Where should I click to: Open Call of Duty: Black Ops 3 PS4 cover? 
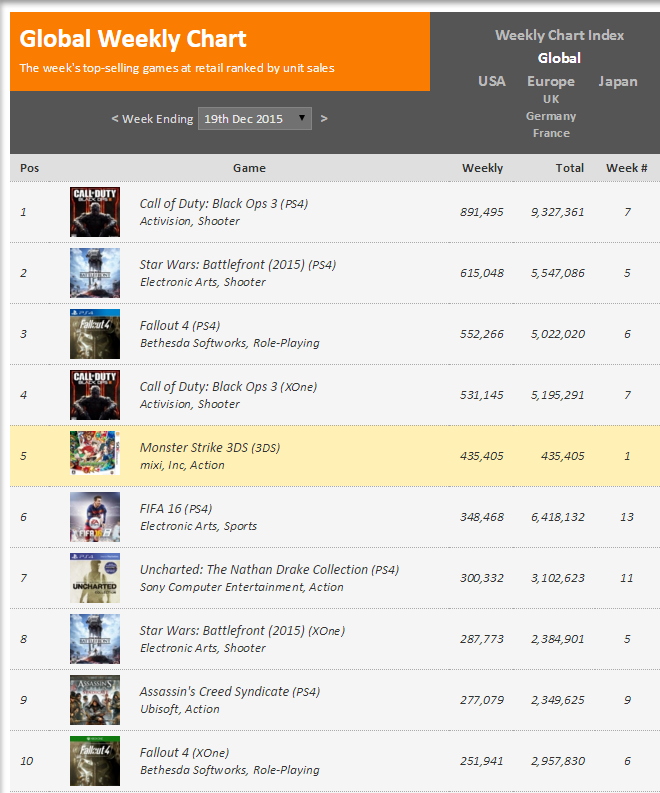point(95,212)
